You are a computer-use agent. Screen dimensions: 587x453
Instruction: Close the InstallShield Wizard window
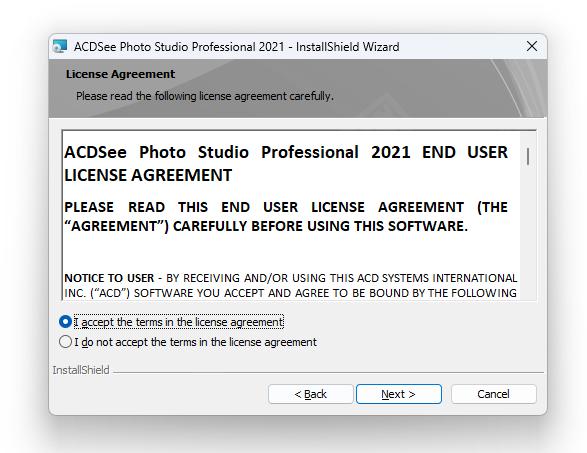(532, 46)
